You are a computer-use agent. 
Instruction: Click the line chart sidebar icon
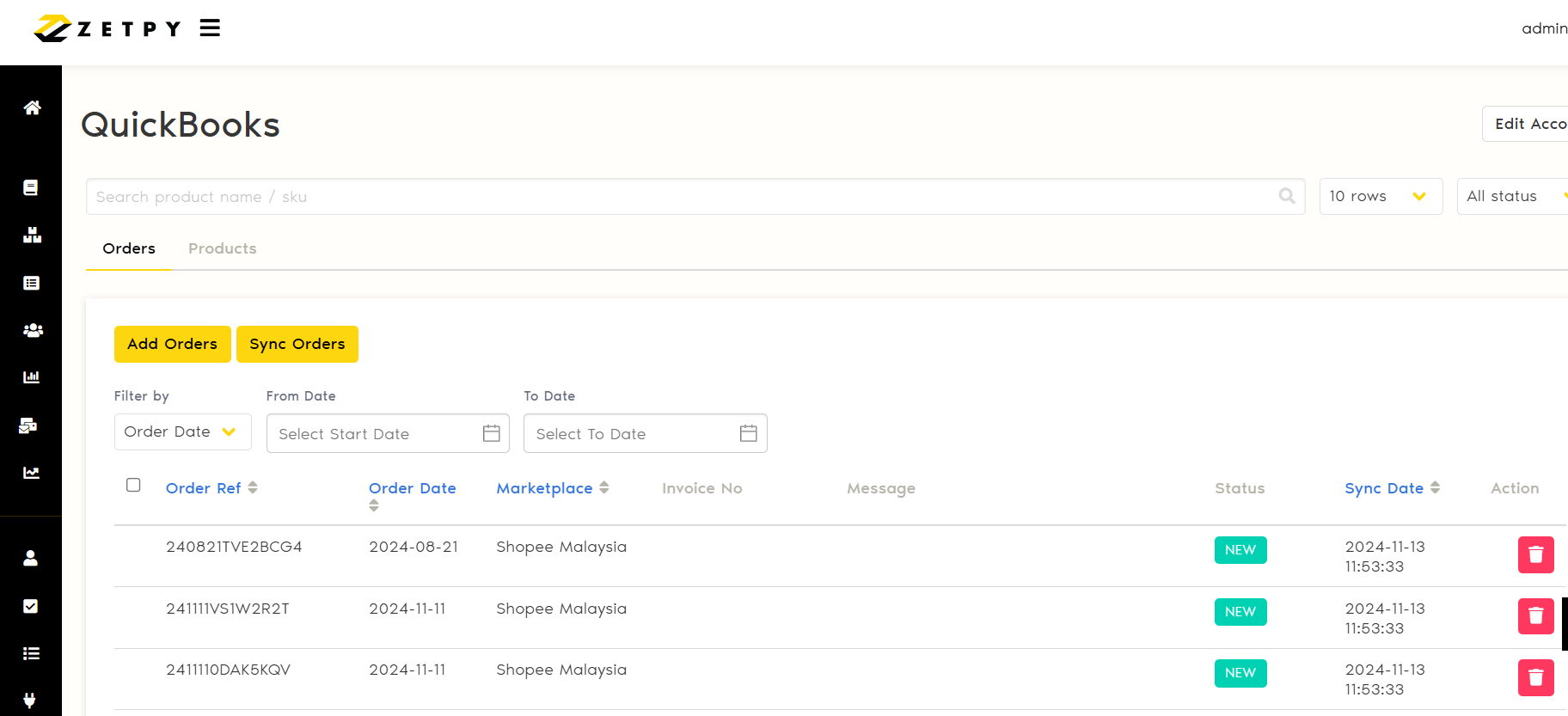tap(32, 473)
